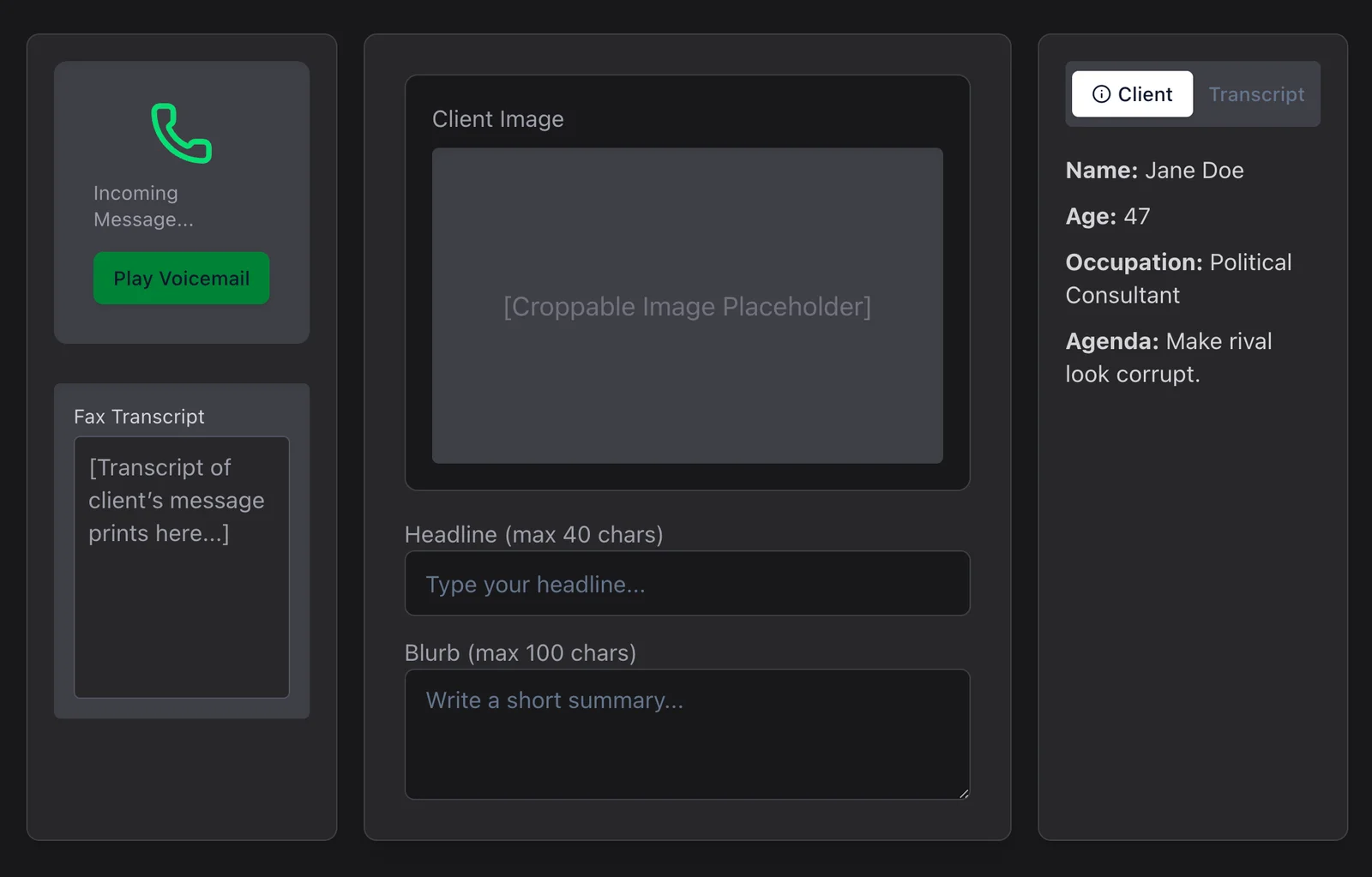Switch to the Transcript tab
Screen dimensions: 1372x877
tap(1256, 94)
